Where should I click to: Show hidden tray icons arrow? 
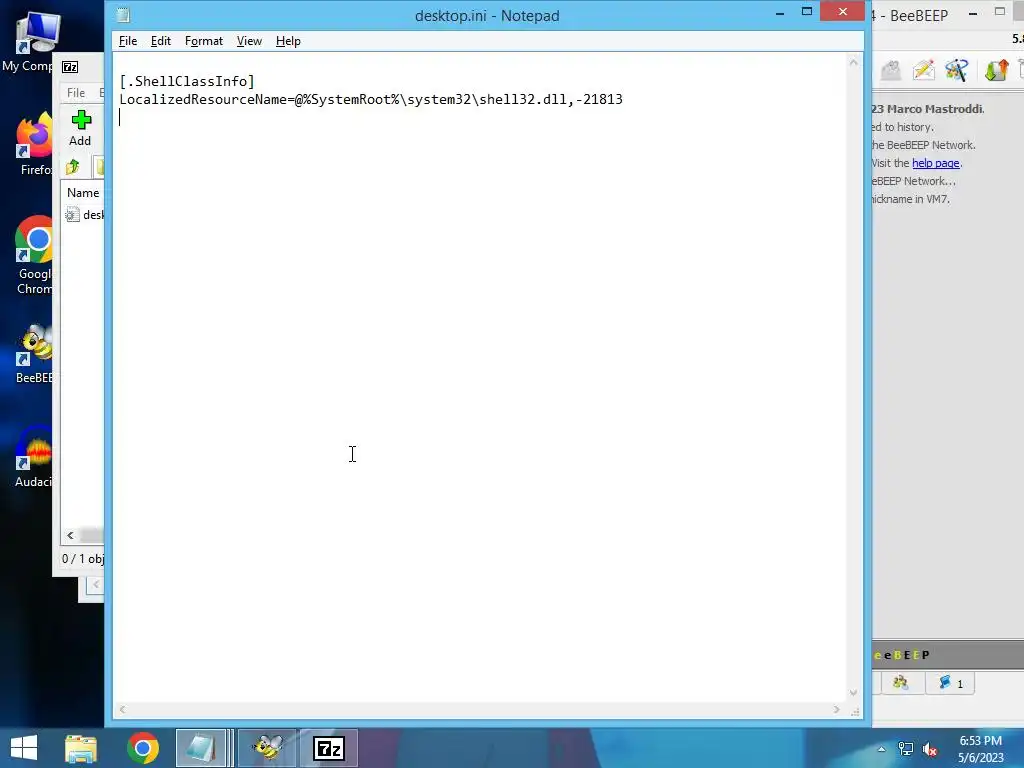[882, 749]
